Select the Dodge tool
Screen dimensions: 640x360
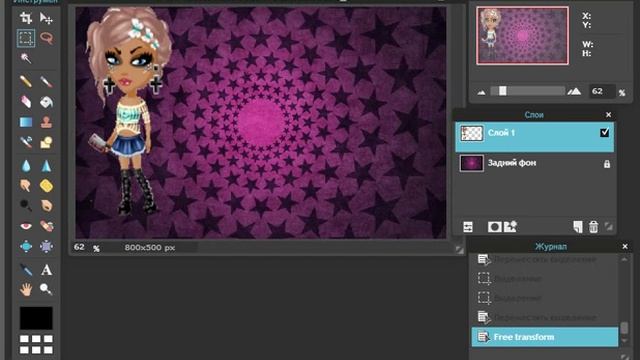pyautogui.click(x=26, y=205)
